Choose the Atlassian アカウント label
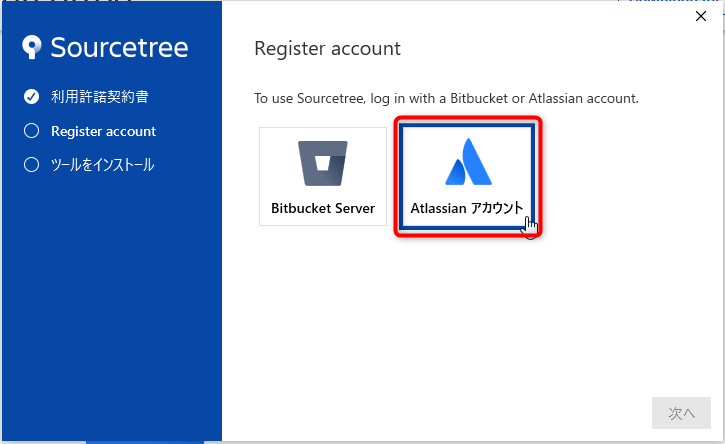This screenshot has height=444, width=725. [x=467, y=208]
